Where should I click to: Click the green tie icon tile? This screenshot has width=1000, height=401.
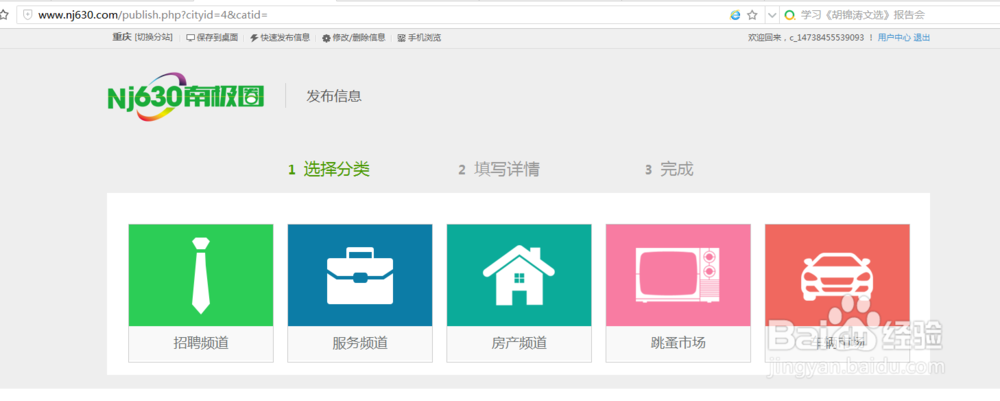point(201,275)
